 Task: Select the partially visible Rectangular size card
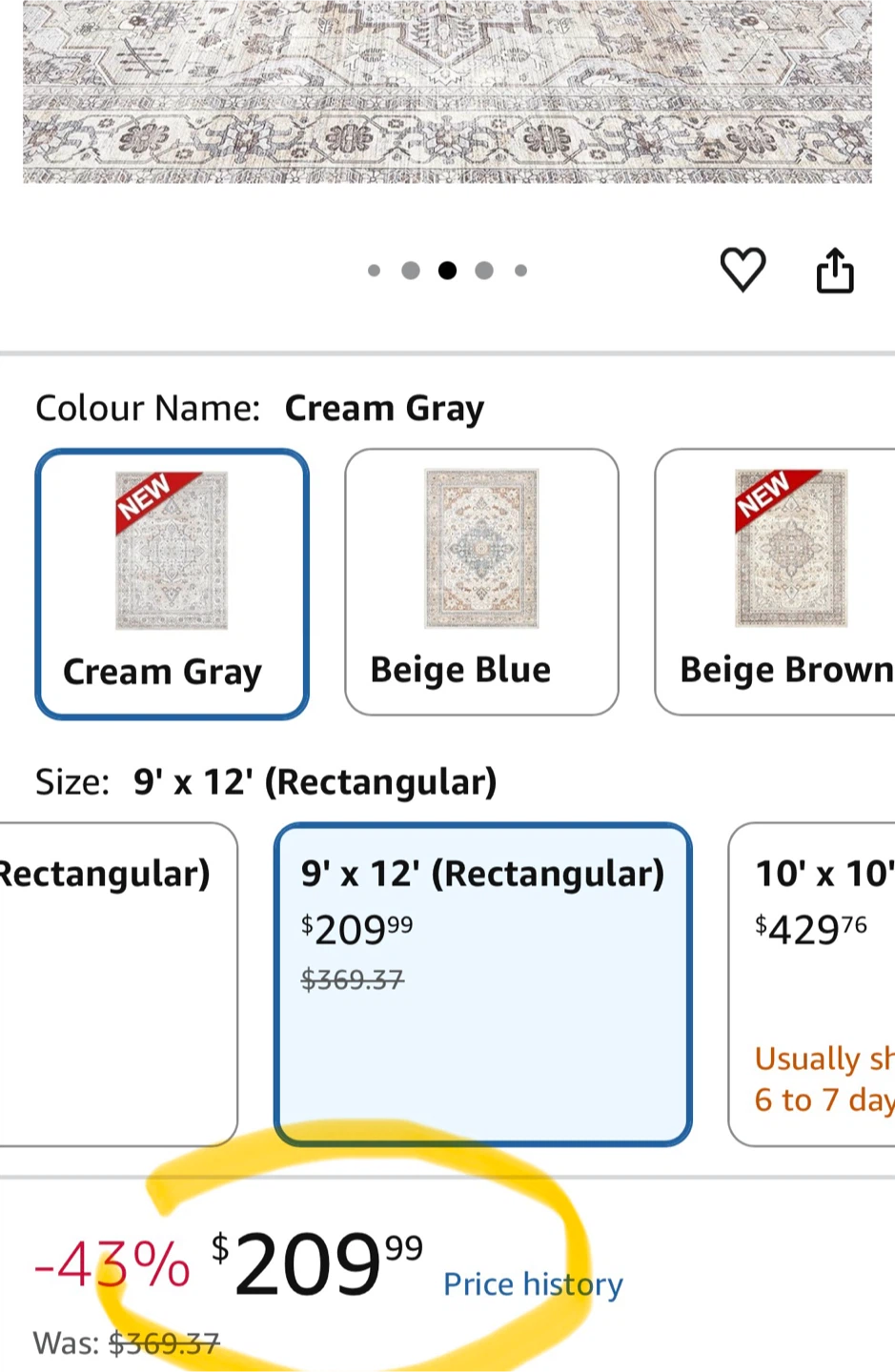tap(118, 984)
